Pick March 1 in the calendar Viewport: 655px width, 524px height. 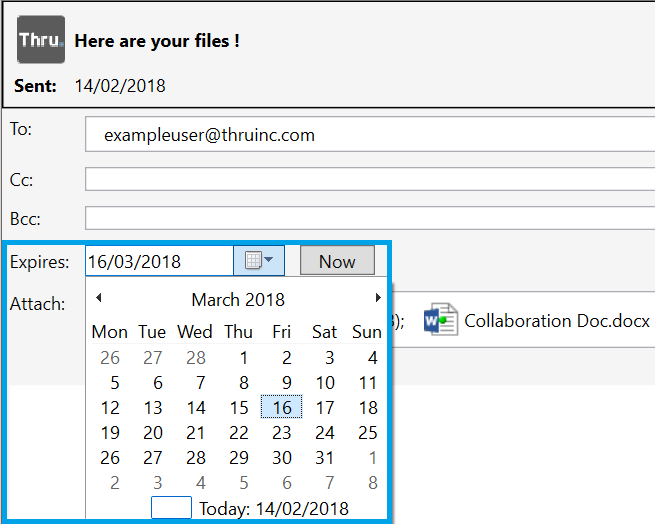click(x=243, y=357)
